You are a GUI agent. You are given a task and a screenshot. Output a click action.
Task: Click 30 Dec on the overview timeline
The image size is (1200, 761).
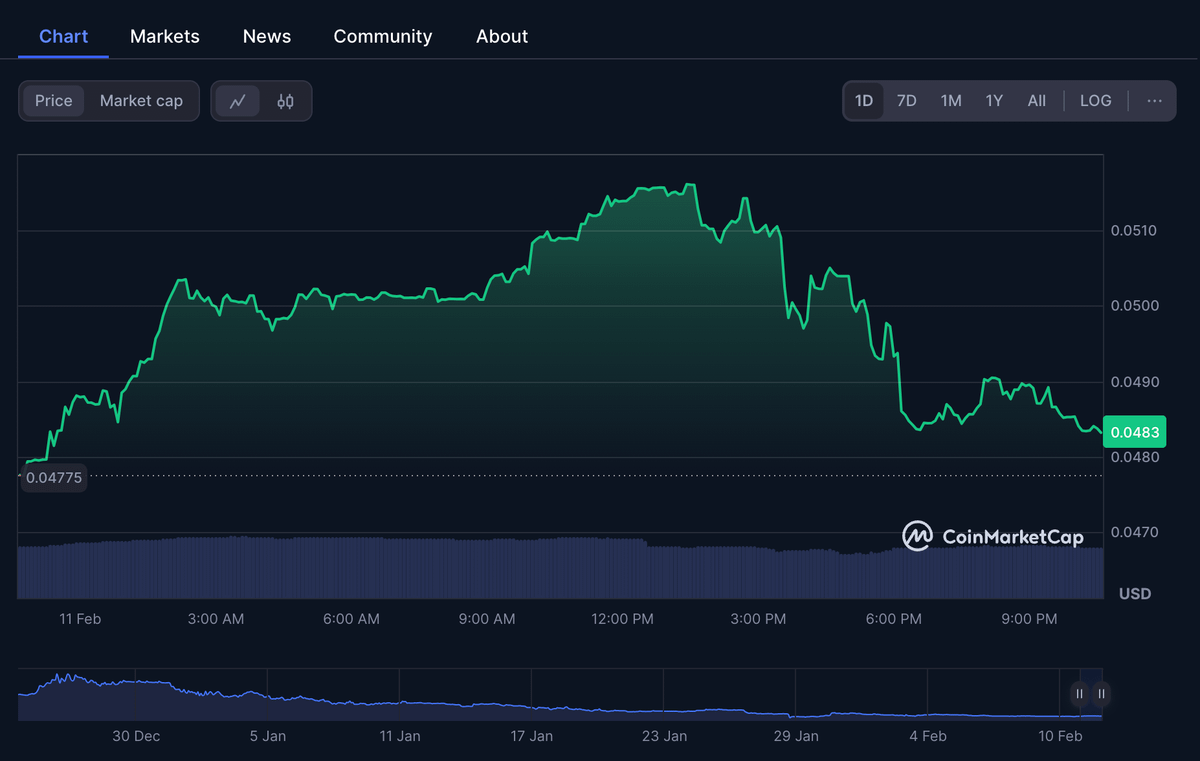[x=136, y=736]
